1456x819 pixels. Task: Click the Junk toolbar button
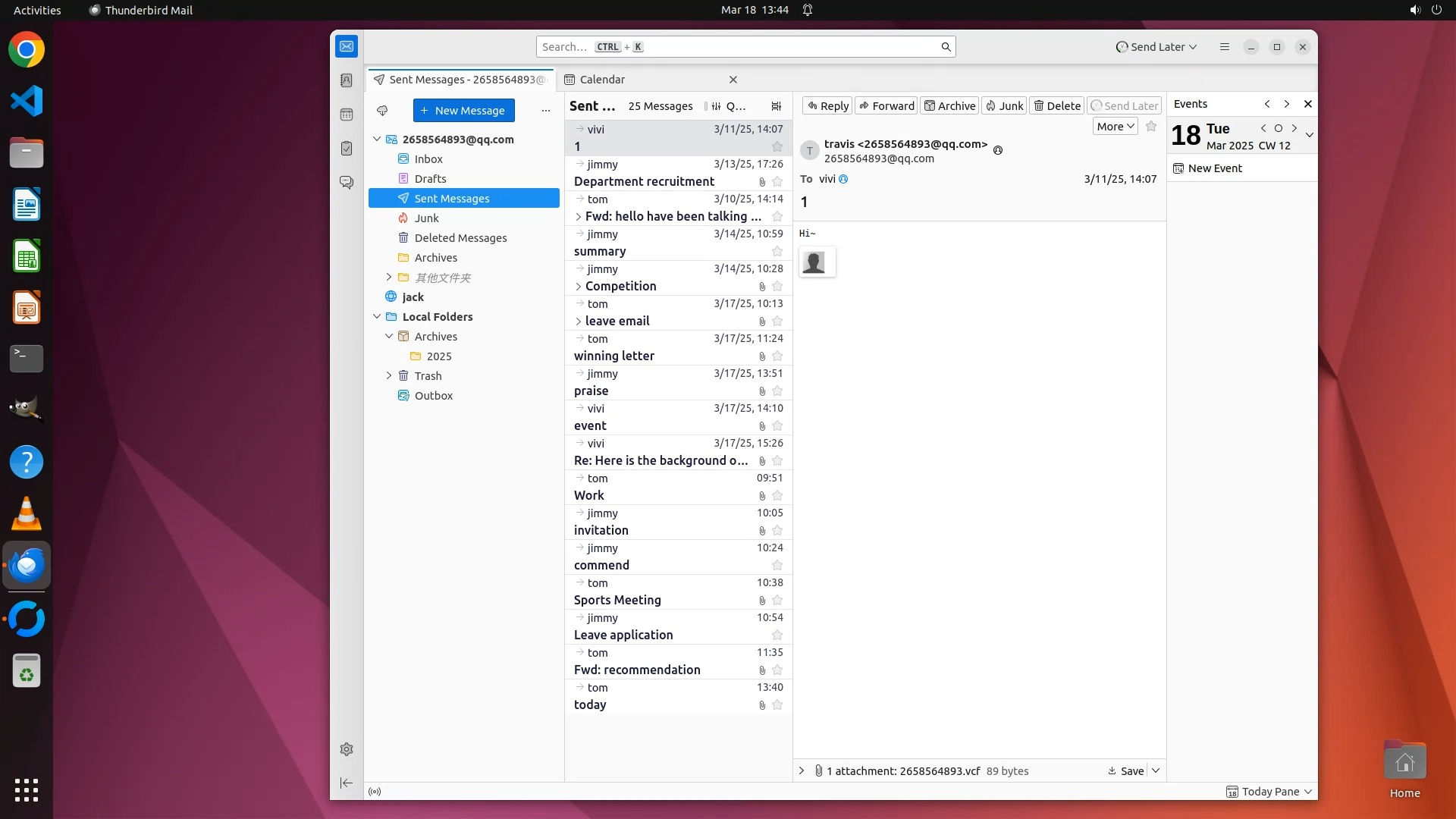(x=1003, y=106)
